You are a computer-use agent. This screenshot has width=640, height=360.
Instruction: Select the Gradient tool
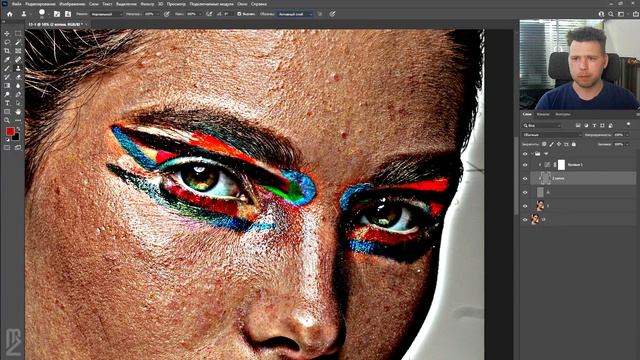pos(7,86)
